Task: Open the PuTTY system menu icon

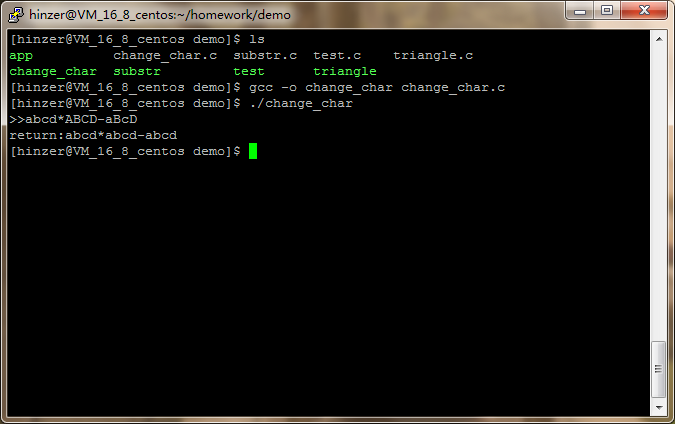Action: 16,15
